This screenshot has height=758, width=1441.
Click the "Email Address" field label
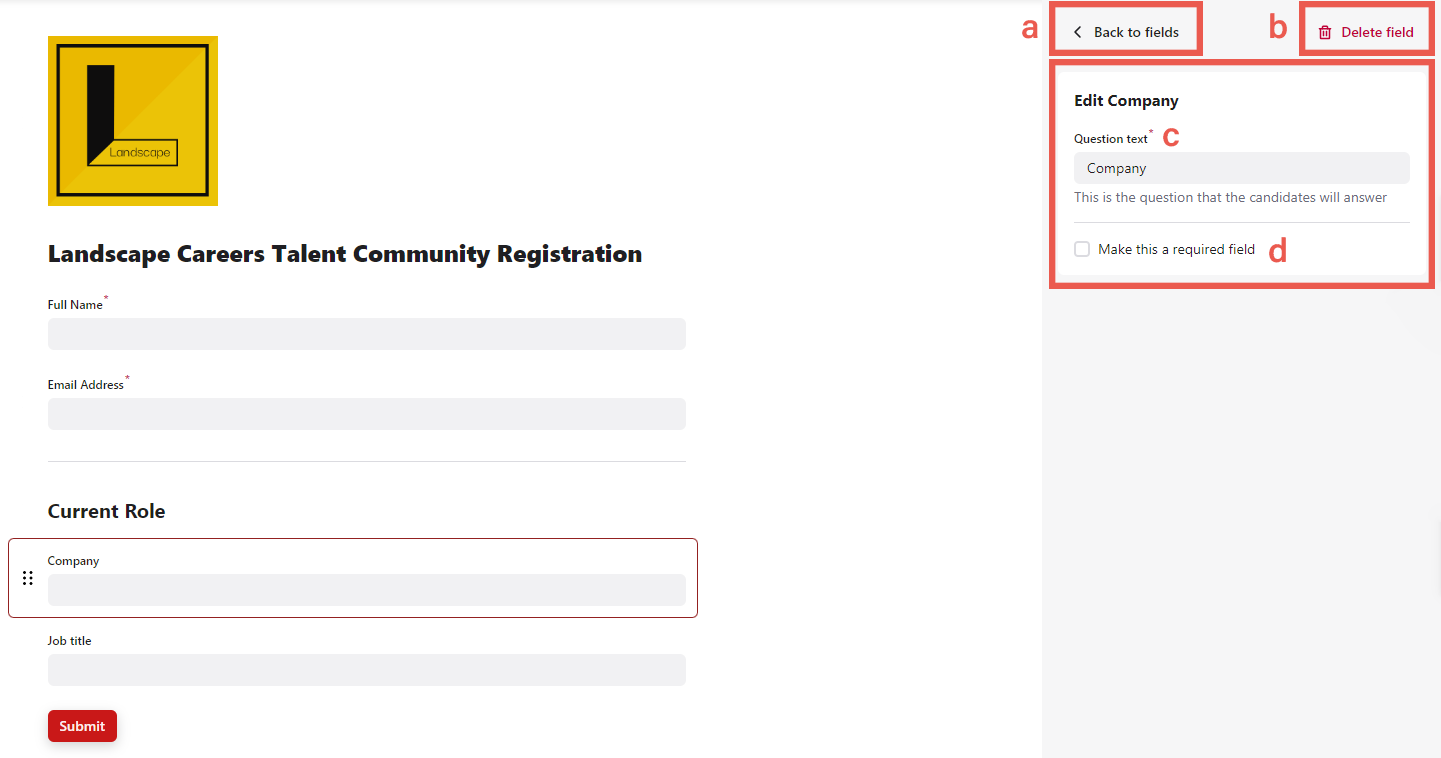coord(86,385)
